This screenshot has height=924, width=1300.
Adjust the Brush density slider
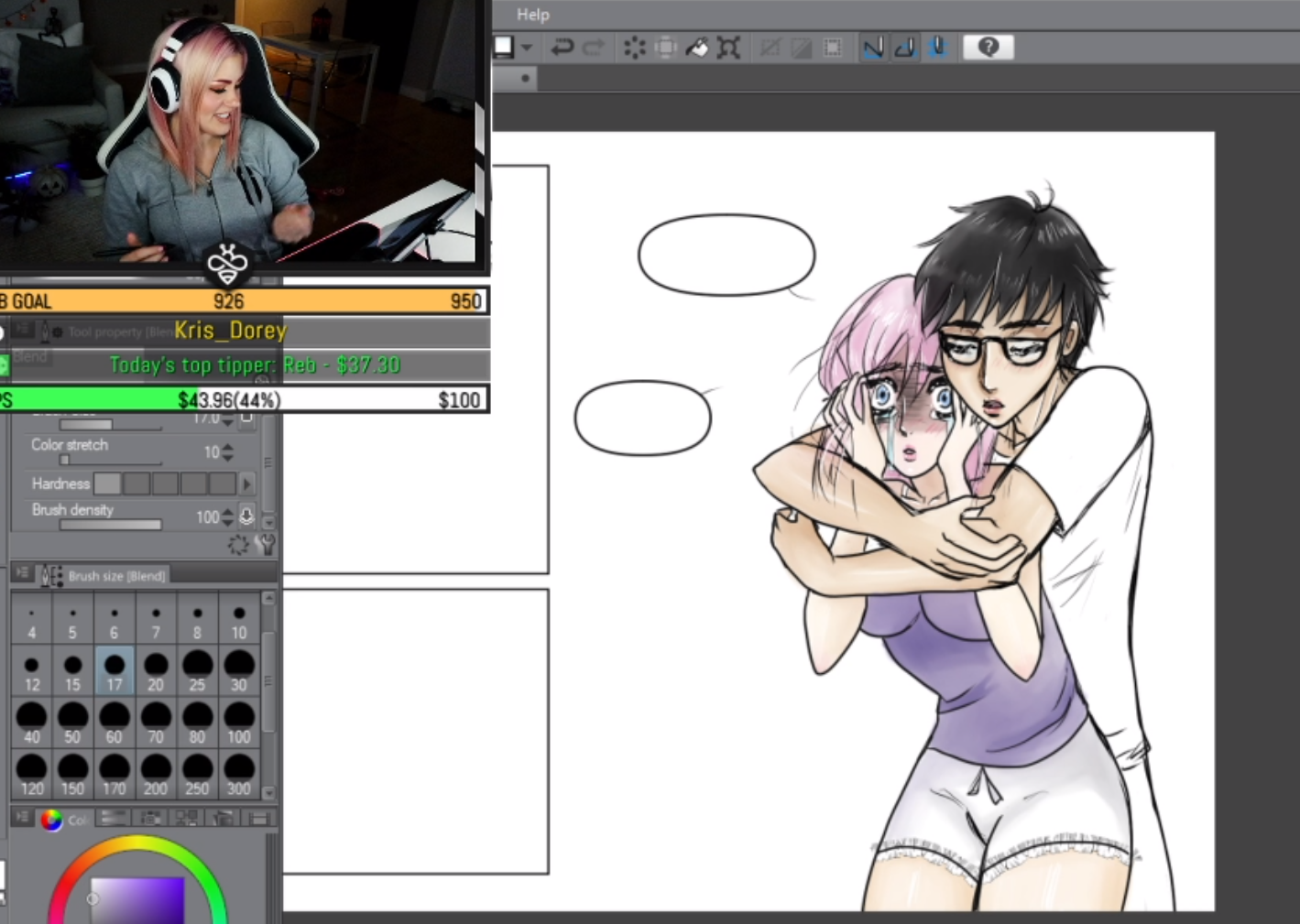click(110, 525)
